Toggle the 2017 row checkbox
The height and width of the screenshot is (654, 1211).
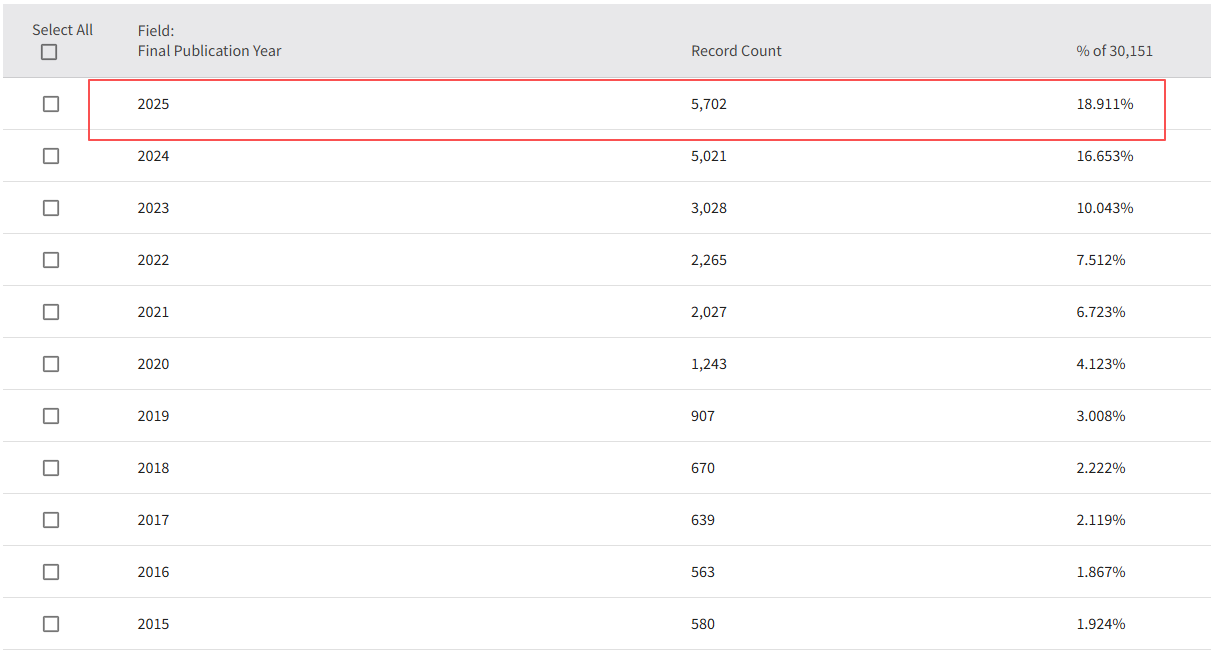tap(51, 520)
